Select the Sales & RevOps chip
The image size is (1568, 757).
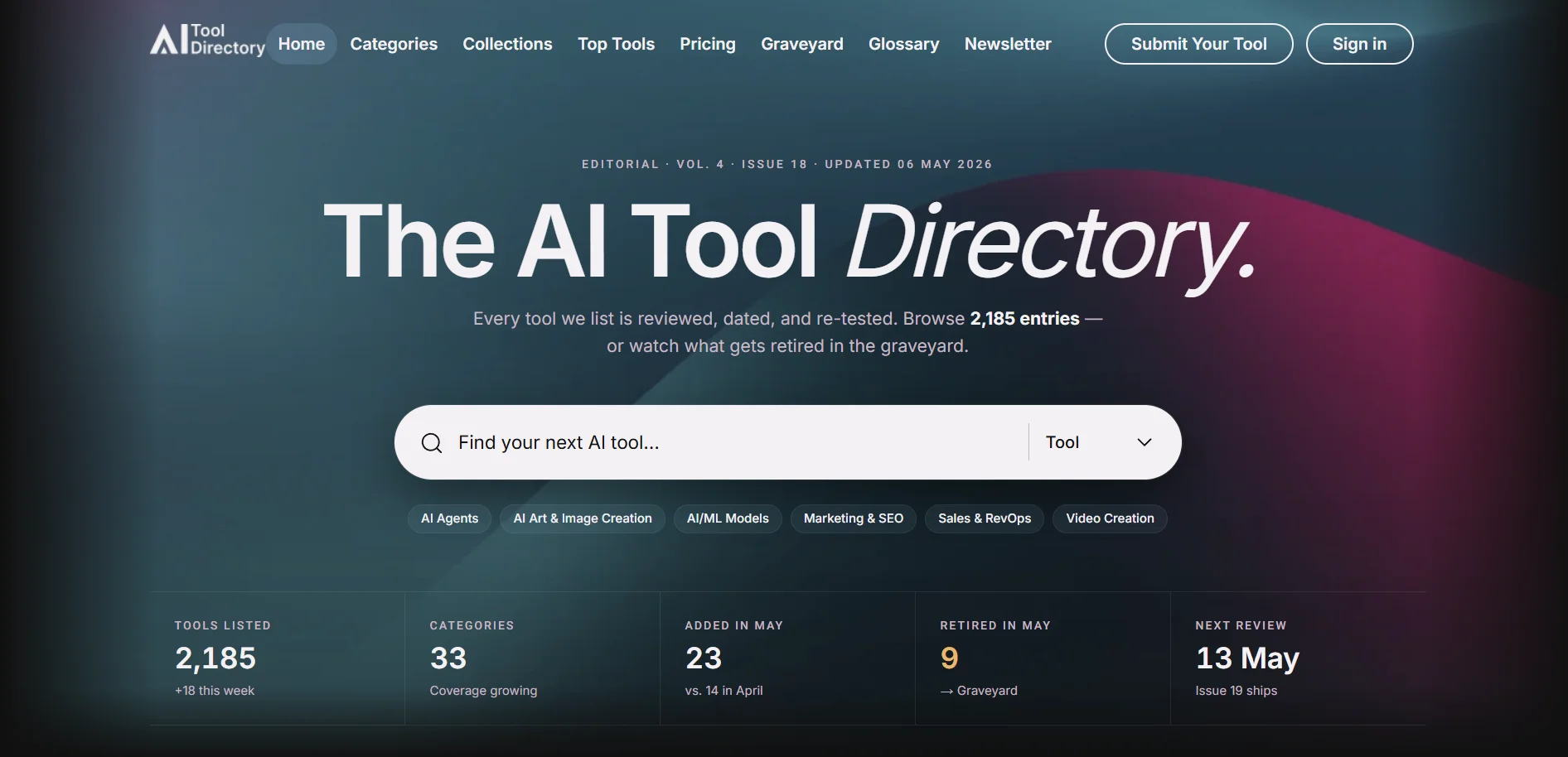click(x=985, y=518)
